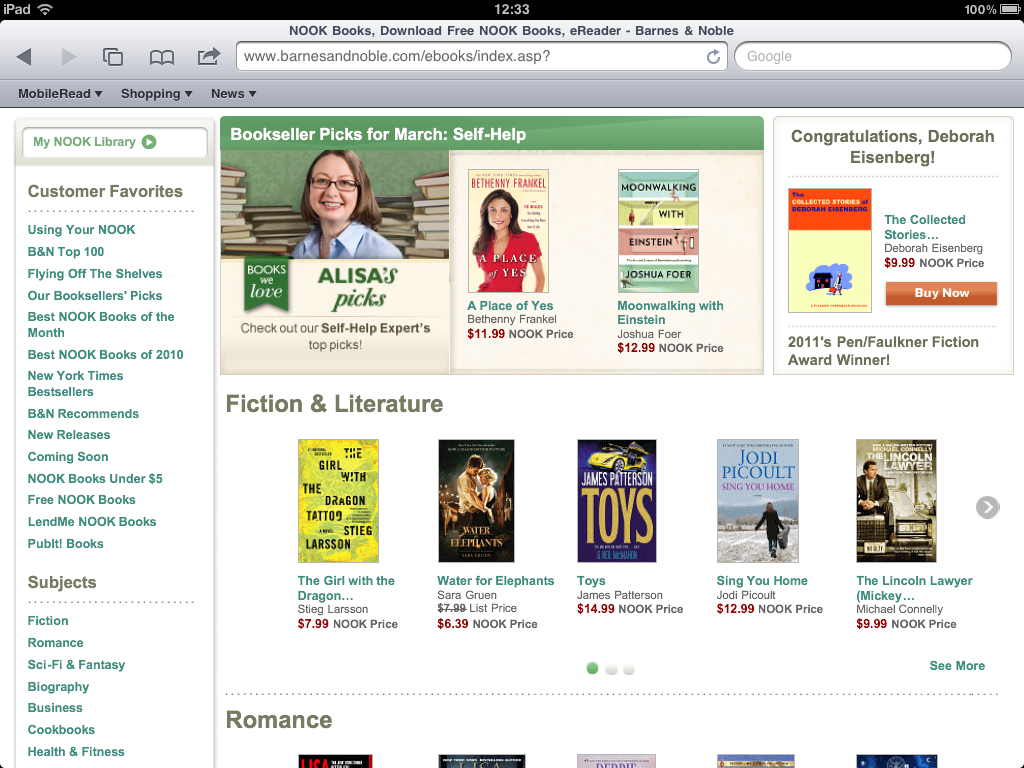Click Water for Elephants book cover
This screenshot has width=1024, height=768.
[x=476, y=501]
